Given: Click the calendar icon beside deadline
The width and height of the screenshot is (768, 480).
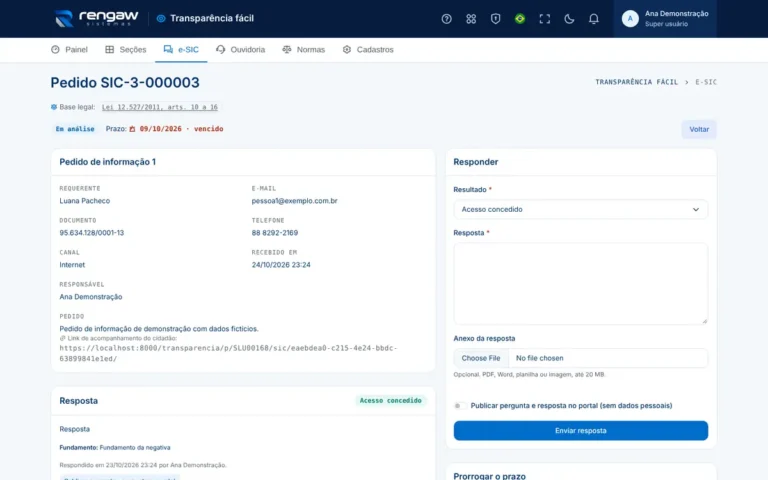Looking at the screenshot, I should 132,129.
